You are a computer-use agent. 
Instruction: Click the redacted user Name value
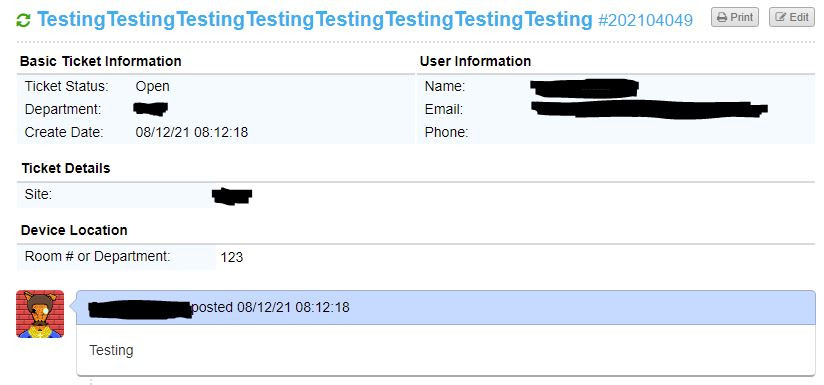click(x=584, y=88)
